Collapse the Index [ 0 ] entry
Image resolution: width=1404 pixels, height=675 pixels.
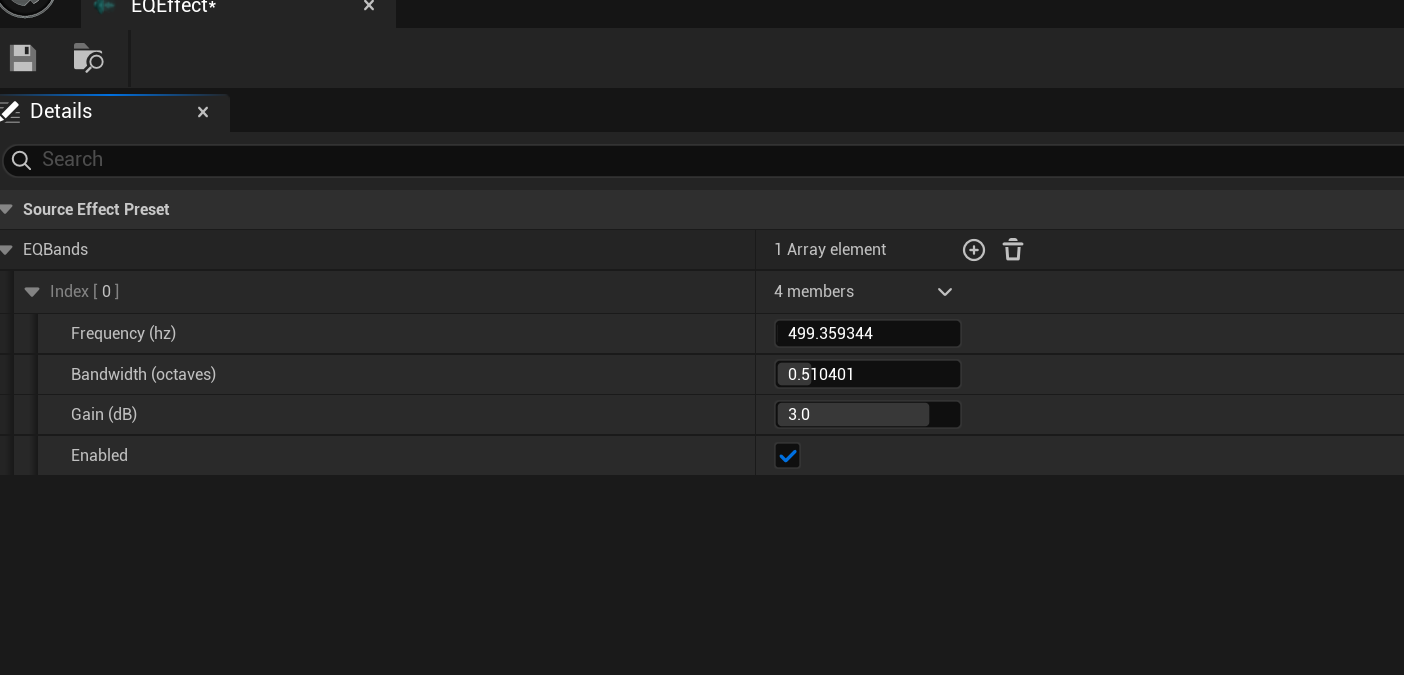32,292
